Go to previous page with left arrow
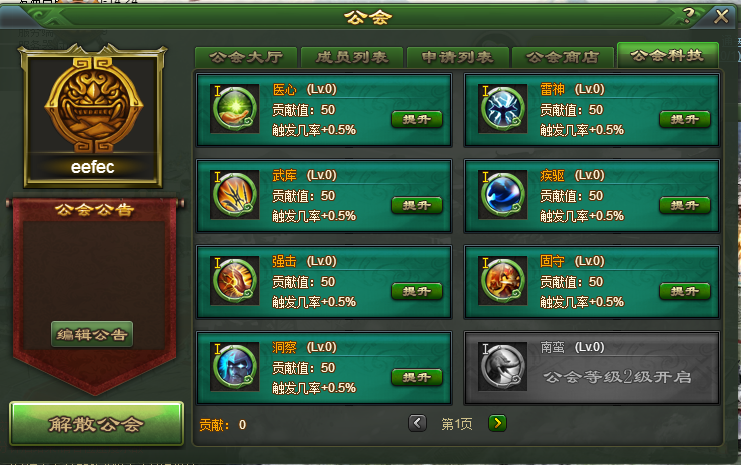This screenshot has width=741, height=465. [417, 423]
